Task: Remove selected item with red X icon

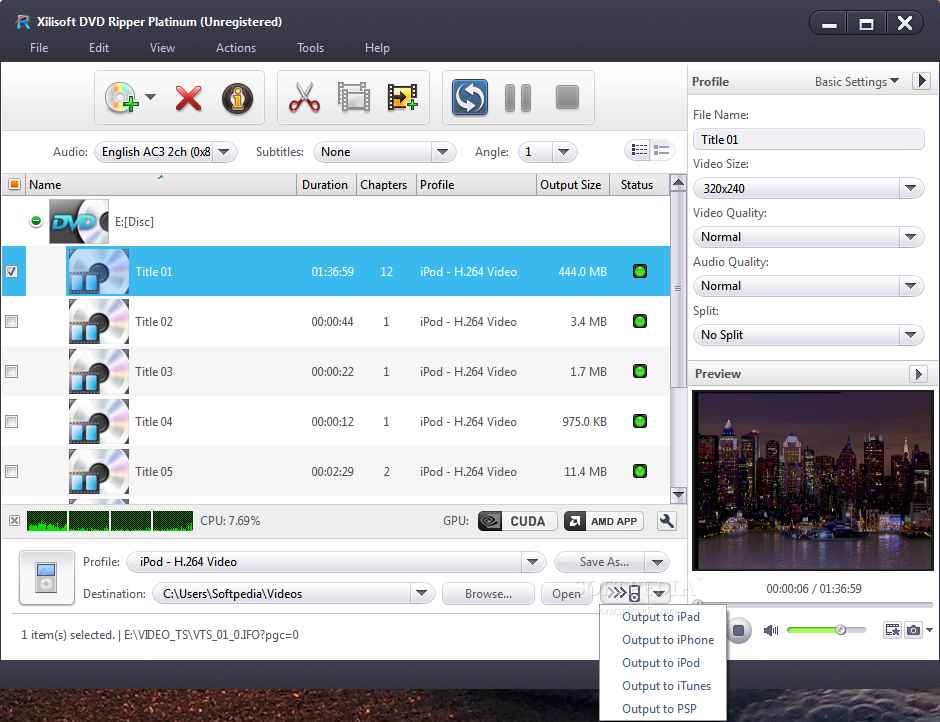Action: pyautogui.click(x=188, y=98)
